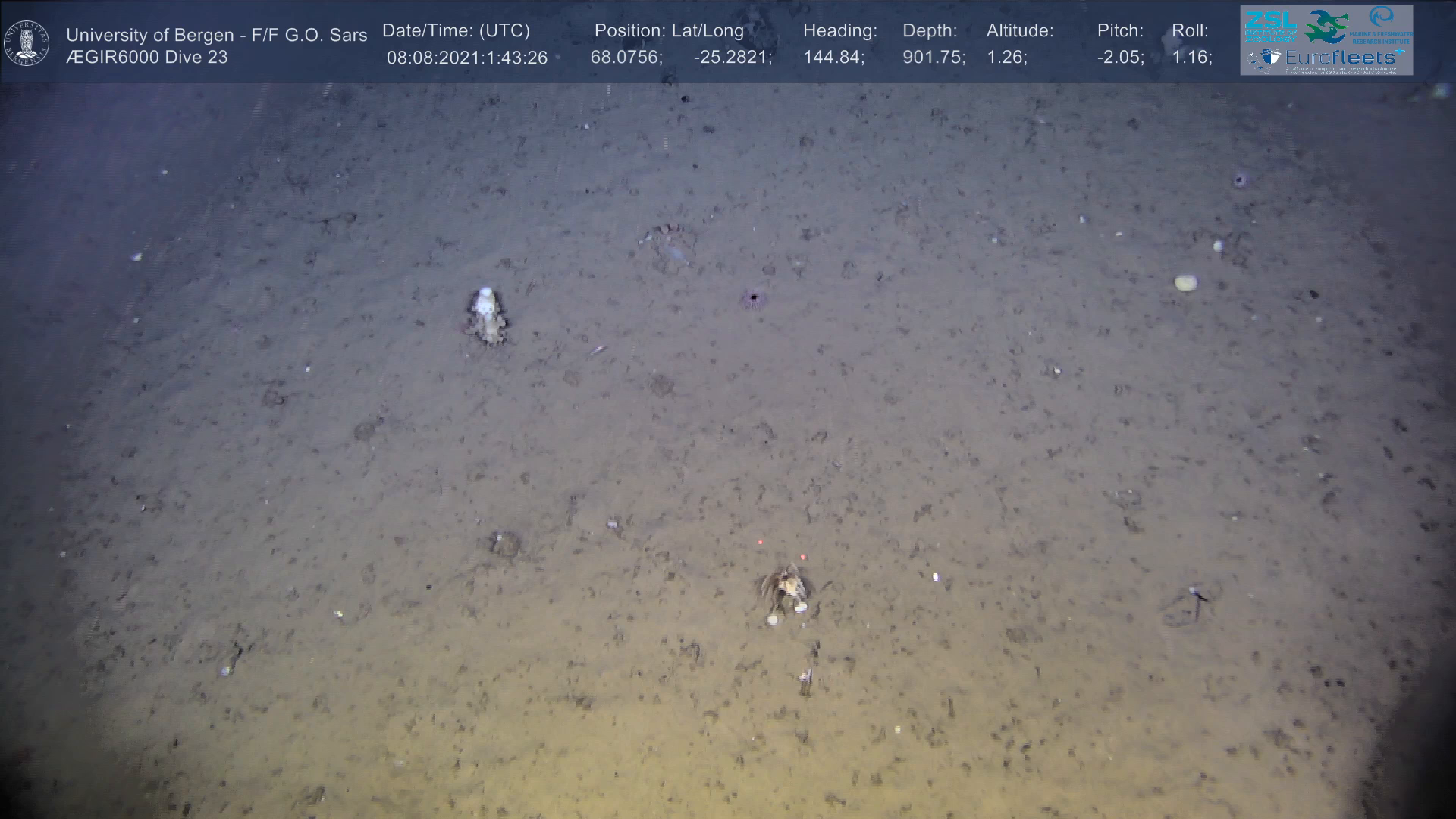The width and height of the screenshot is (1456, 819).
Task: Click the pale round stone at right
Action: [x=1185, y=283]
